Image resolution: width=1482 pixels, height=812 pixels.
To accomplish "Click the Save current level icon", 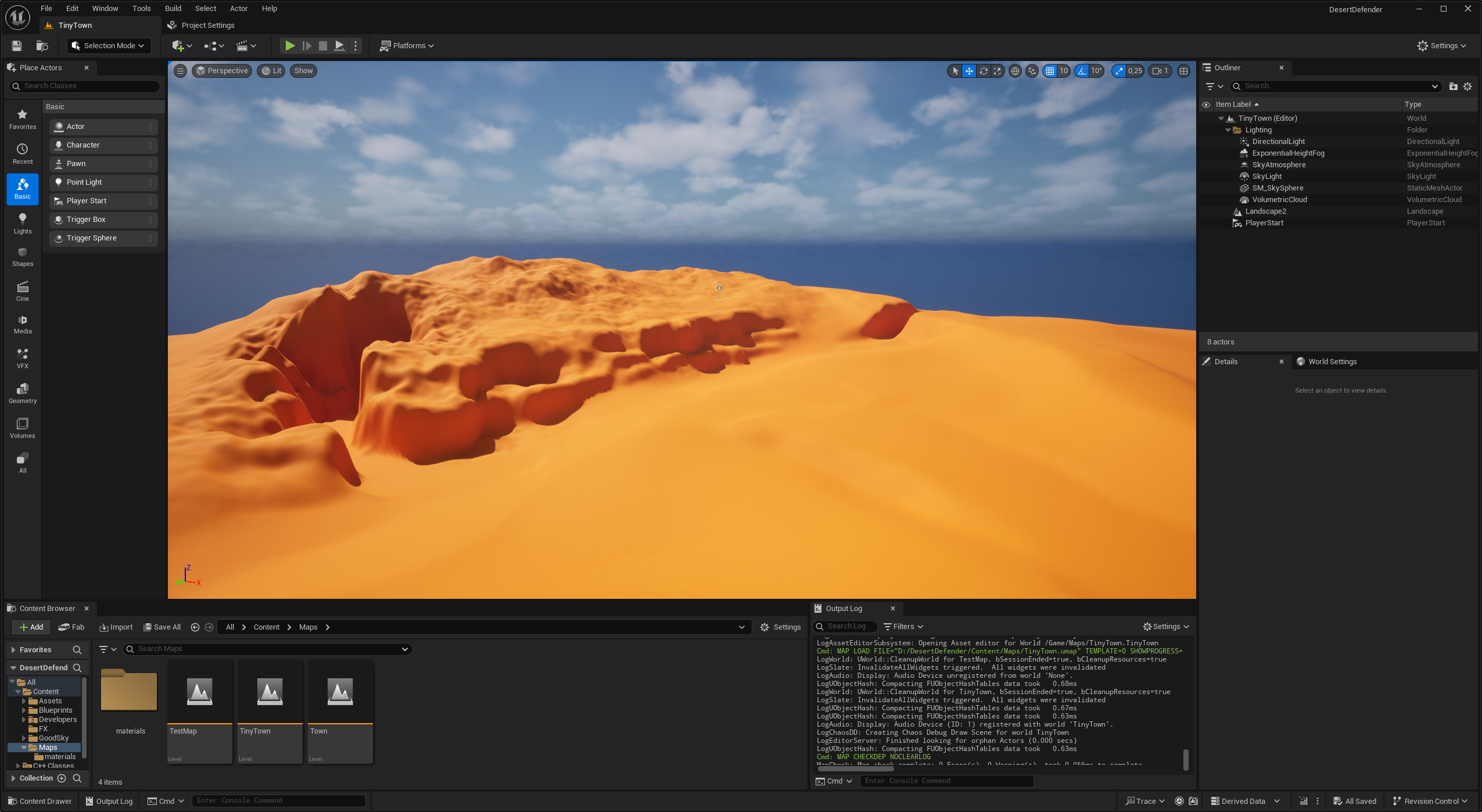I will 17,45.
